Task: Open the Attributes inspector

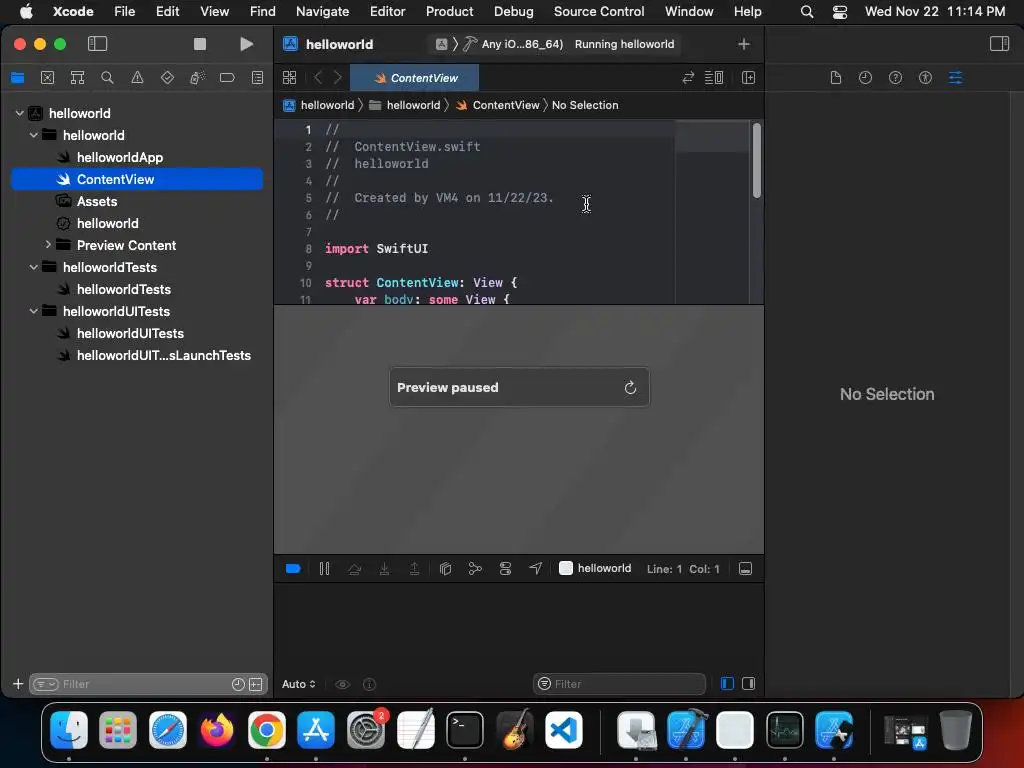Action: click(955, 78)
